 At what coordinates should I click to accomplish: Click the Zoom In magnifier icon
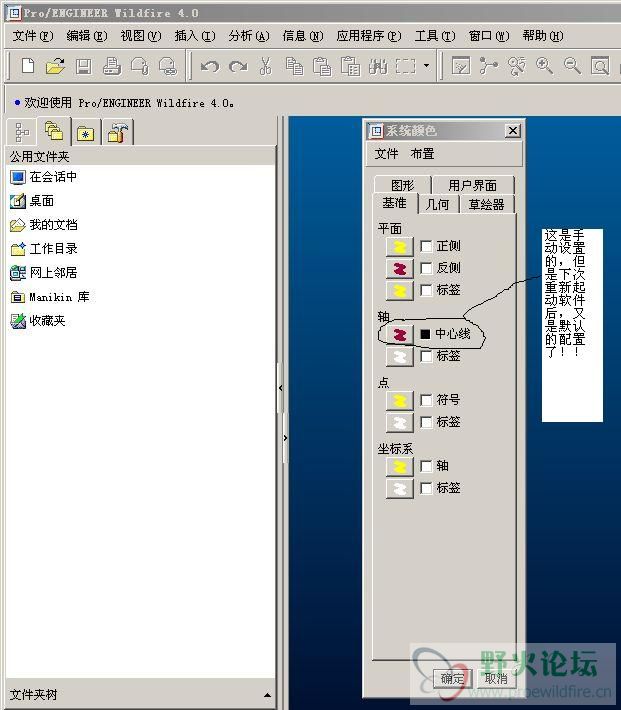(544, 66)
